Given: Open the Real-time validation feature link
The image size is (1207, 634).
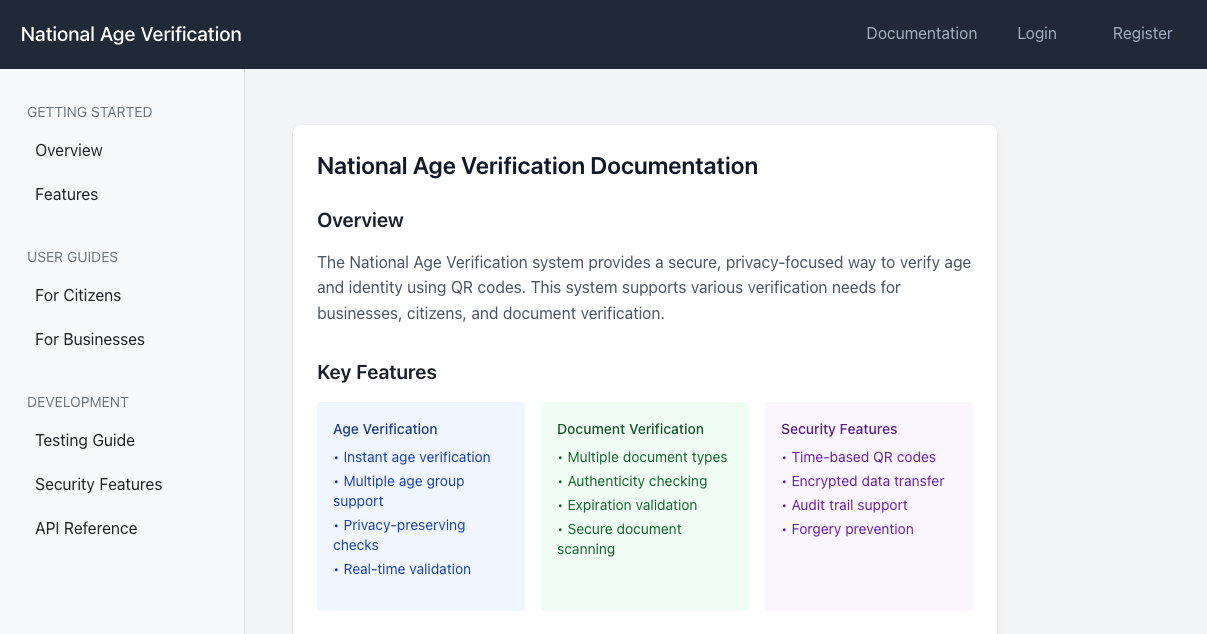Looking at the screenshot, I should tap(407, 569).
